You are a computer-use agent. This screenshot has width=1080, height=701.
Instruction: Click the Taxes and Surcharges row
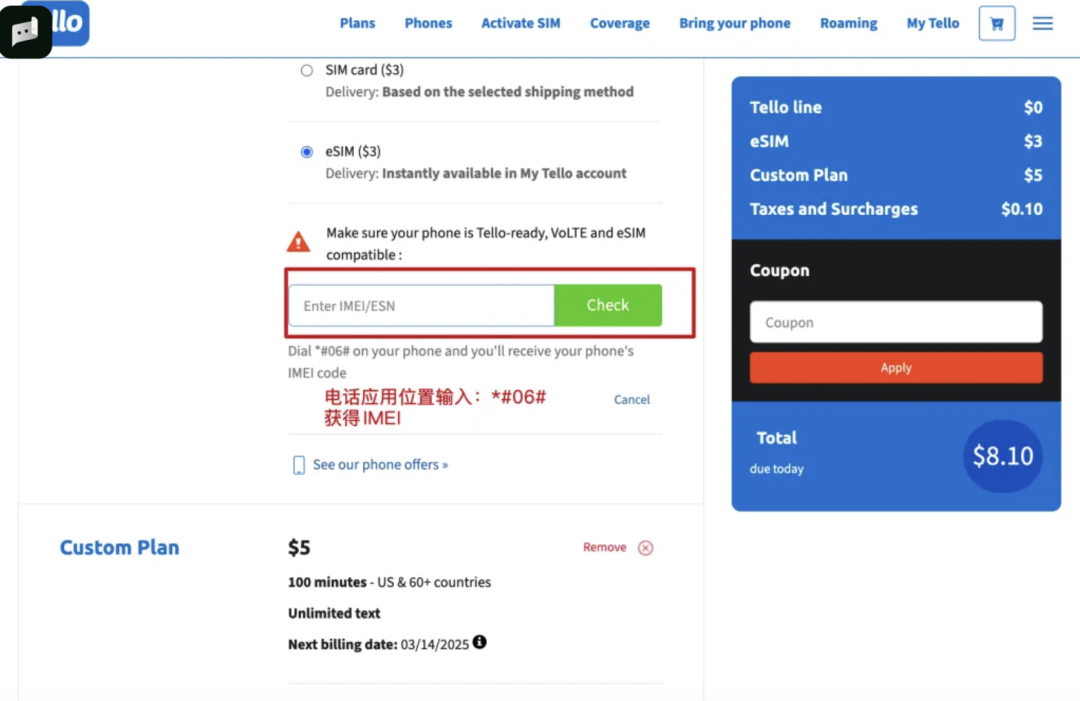click(896, 209)
